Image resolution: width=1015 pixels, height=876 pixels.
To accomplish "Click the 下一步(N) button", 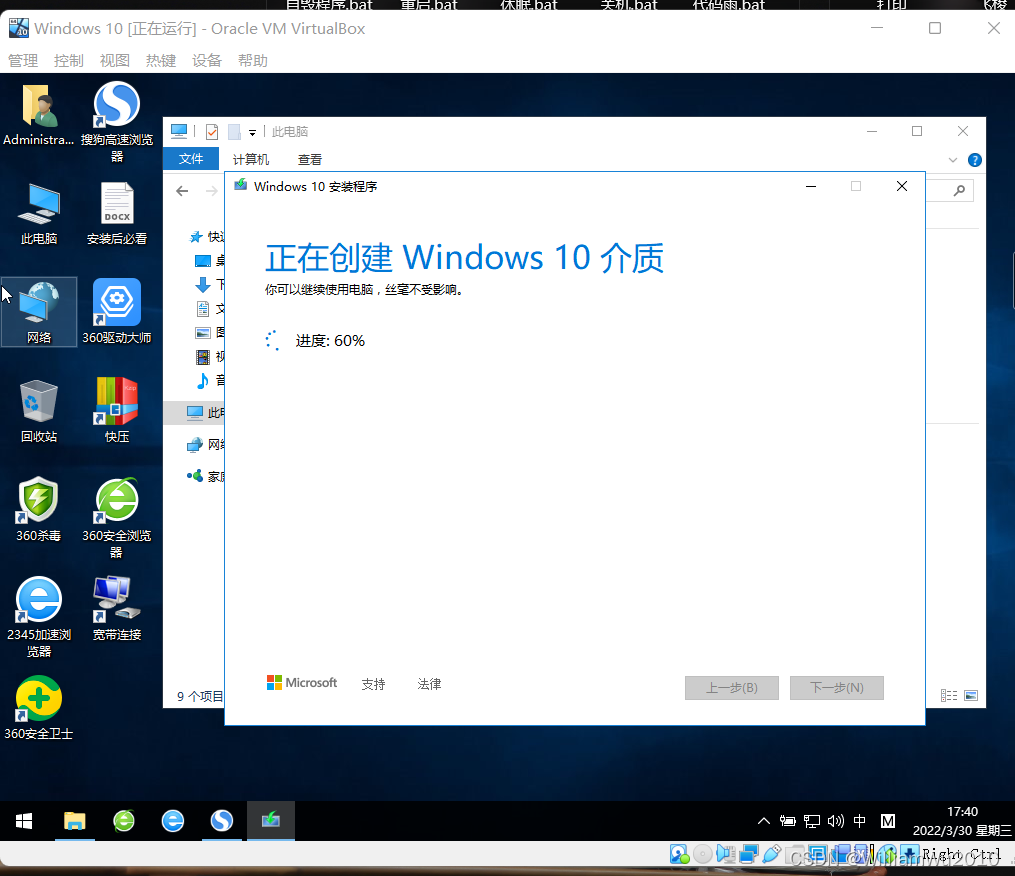I will [x=836, y=688].
